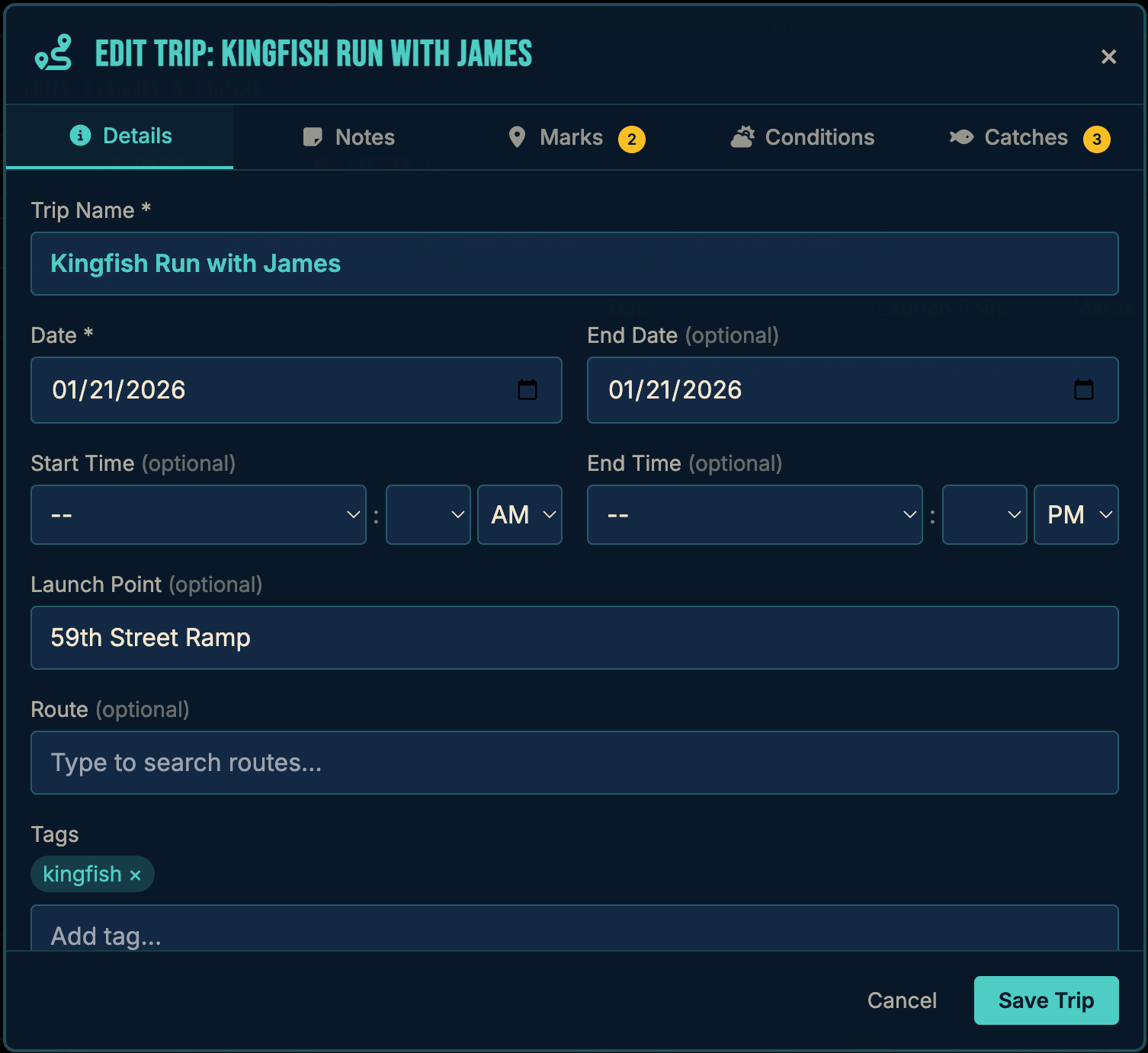The image size is (1148, 1053).
Task: Open calendar picker for End Date
Action: (x=1083, y=390)
